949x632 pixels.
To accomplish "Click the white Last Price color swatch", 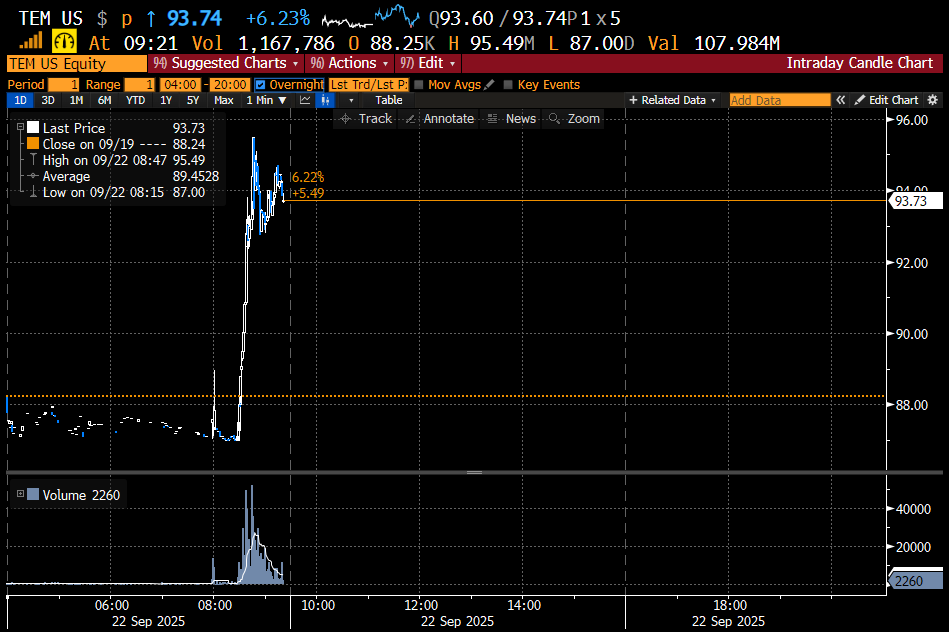I will tap(33, 127).
